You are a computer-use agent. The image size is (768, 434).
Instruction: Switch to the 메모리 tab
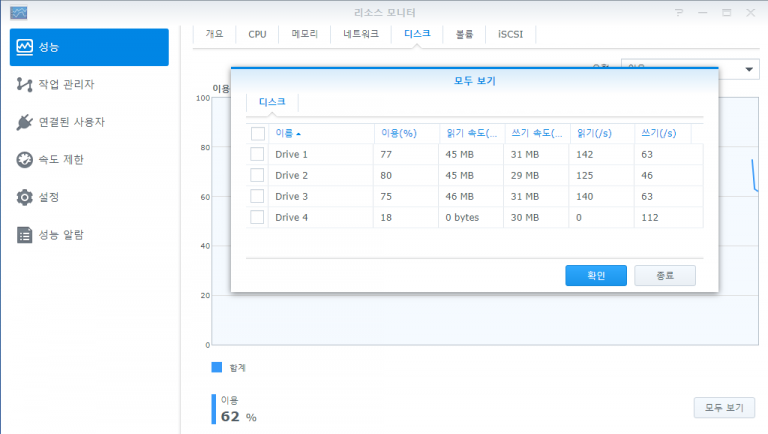(x=305, y=34)
